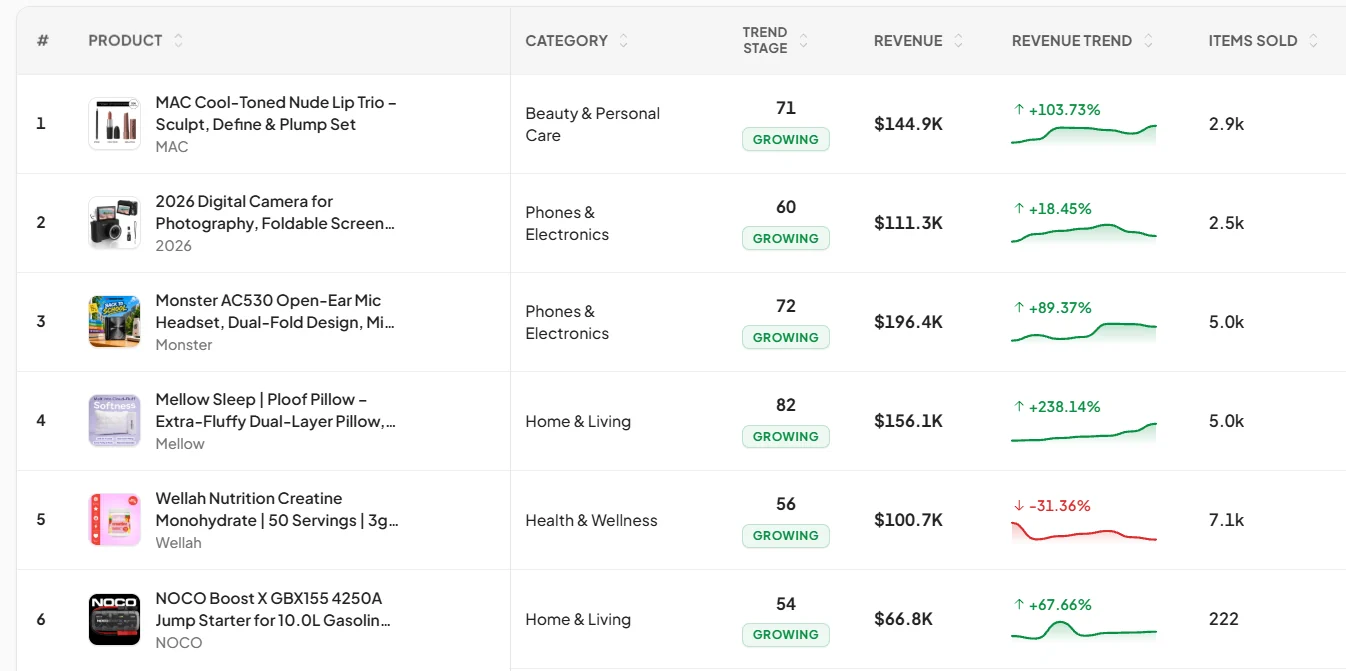Click the GROWING badge for 2026 Digital Camera

[x=786, y=238]
